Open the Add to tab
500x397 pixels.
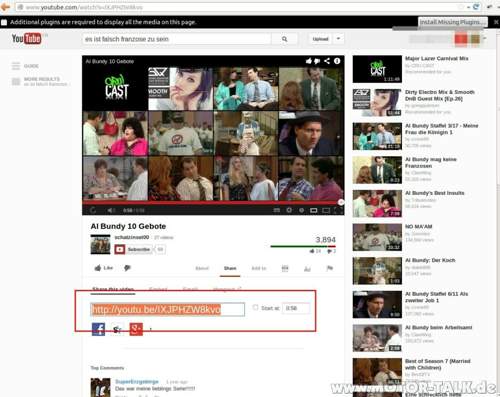[x=259, y=268]
